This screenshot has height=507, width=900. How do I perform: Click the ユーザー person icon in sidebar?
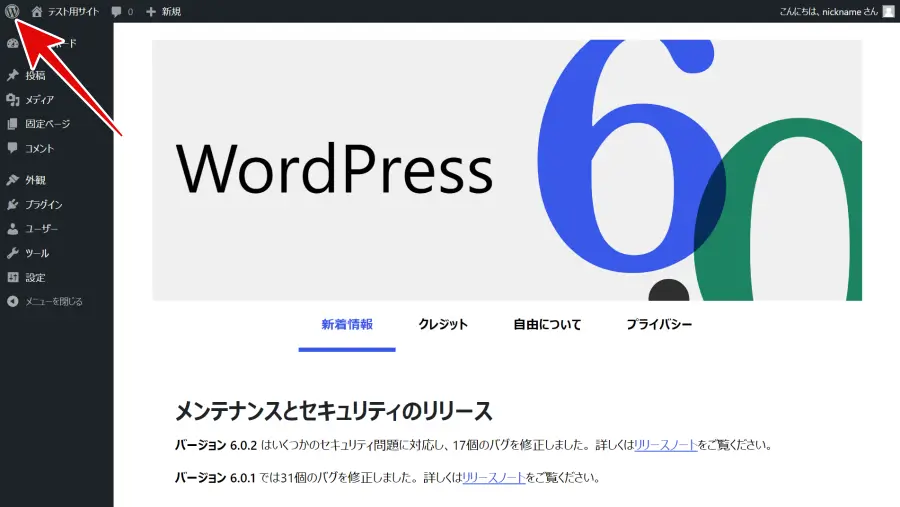coord(13,229)
